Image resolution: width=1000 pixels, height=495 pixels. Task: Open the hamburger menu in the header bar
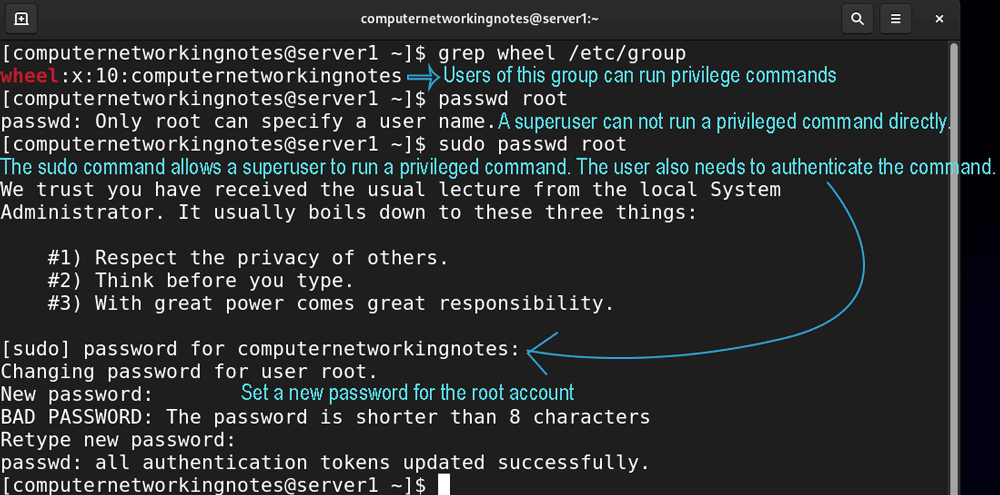coord(895,19)
